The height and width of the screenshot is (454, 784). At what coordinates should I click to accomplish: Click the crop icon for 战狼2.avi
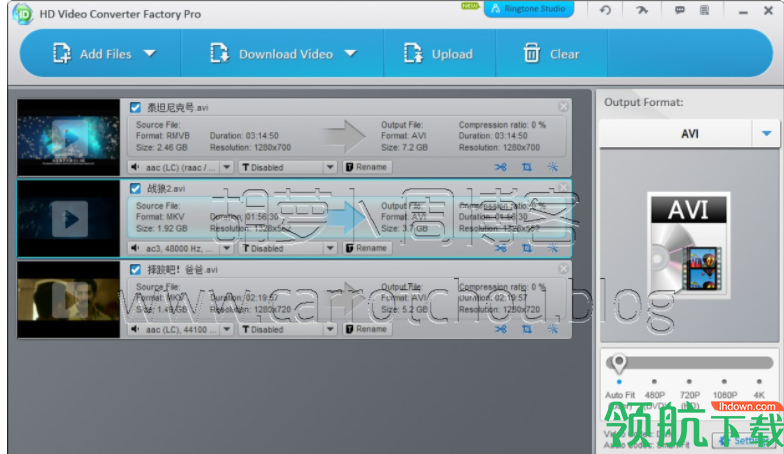click(527, 248)
